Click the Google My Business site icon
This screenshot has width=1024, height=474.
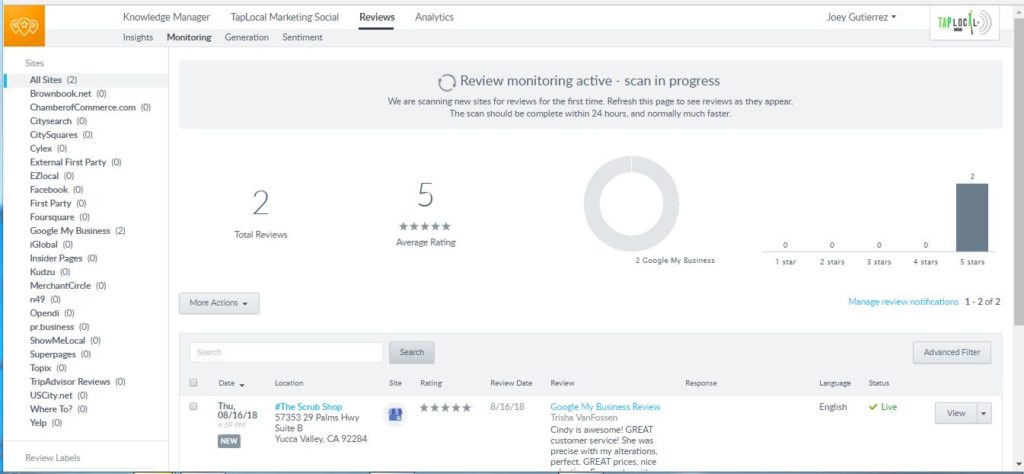tap(395, 414)
